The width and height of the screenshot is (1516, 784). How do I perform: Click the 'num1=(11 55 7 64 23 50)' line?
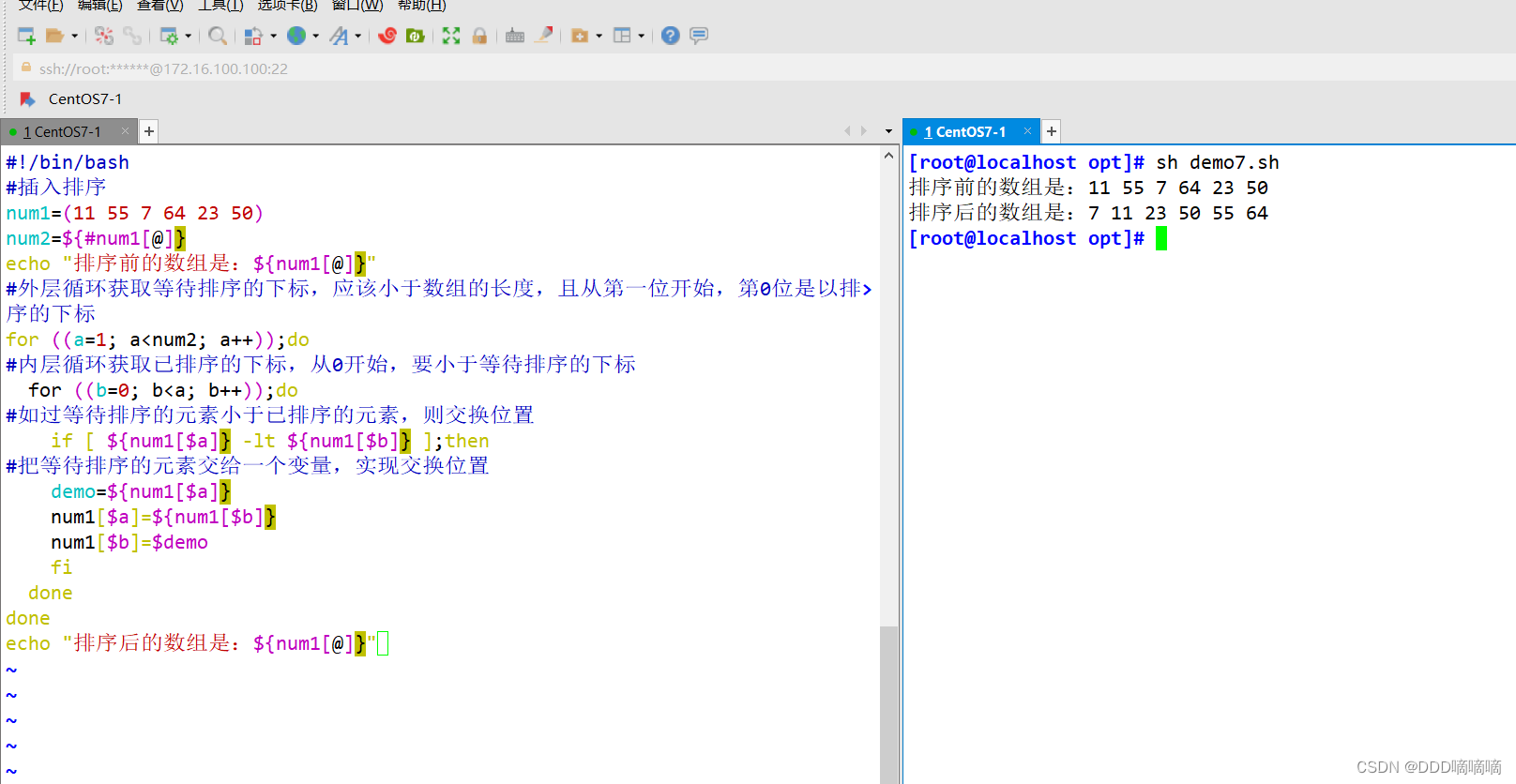pyautogui.click(x=135, y=213)
